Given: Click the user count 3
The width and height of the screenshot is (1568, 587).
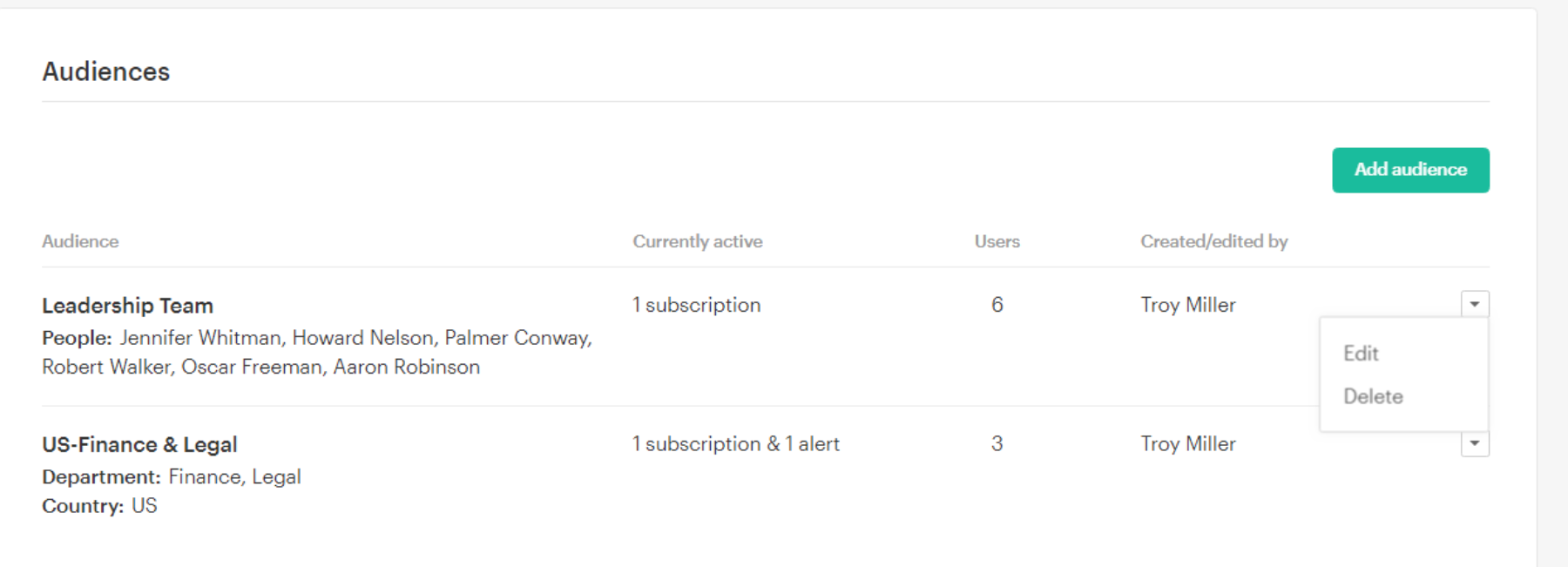Looking at the screenshot, I should pyautogui.click(x=997, y=444).
